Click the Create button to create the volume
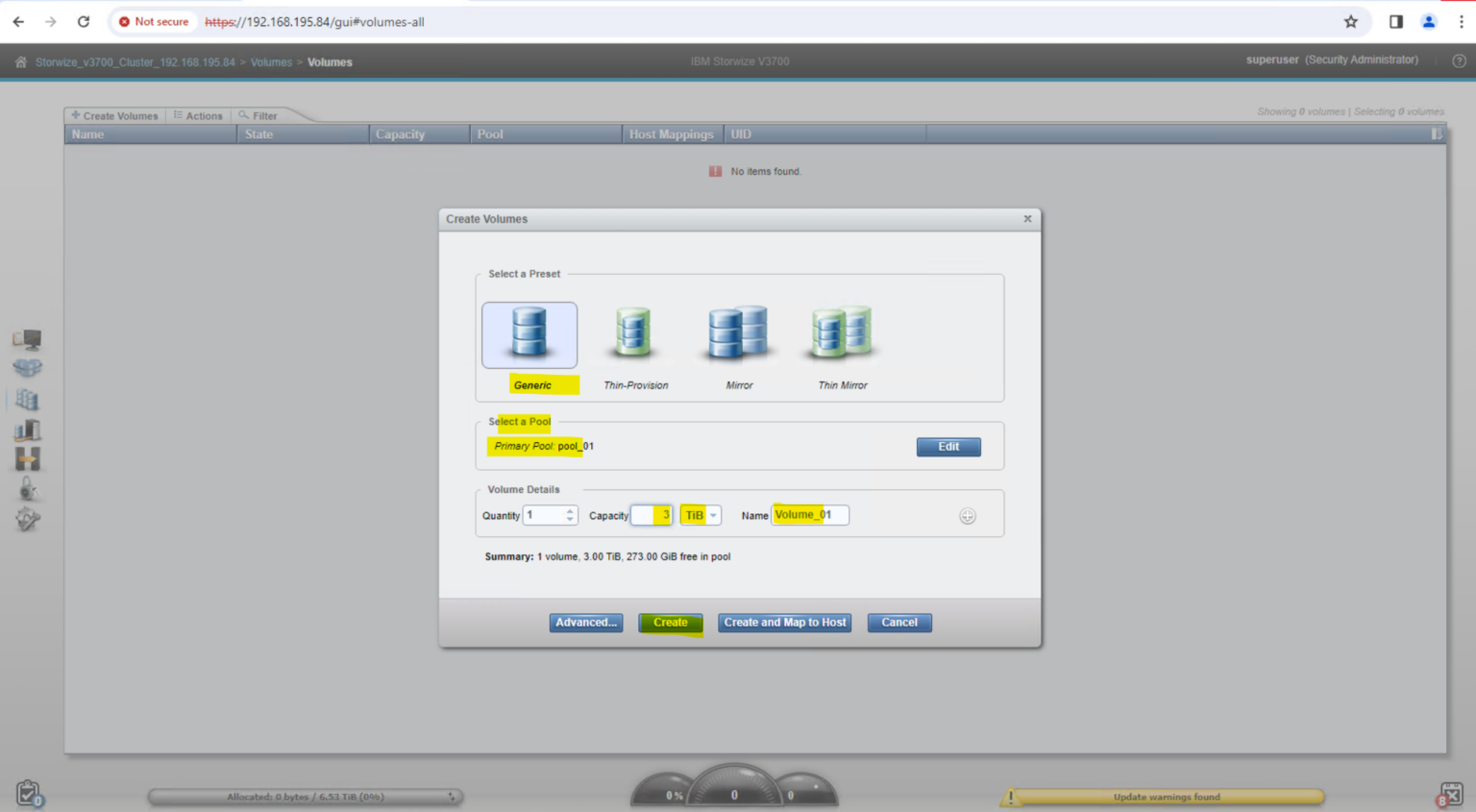 pyautogui.click(x=670, y=622)
